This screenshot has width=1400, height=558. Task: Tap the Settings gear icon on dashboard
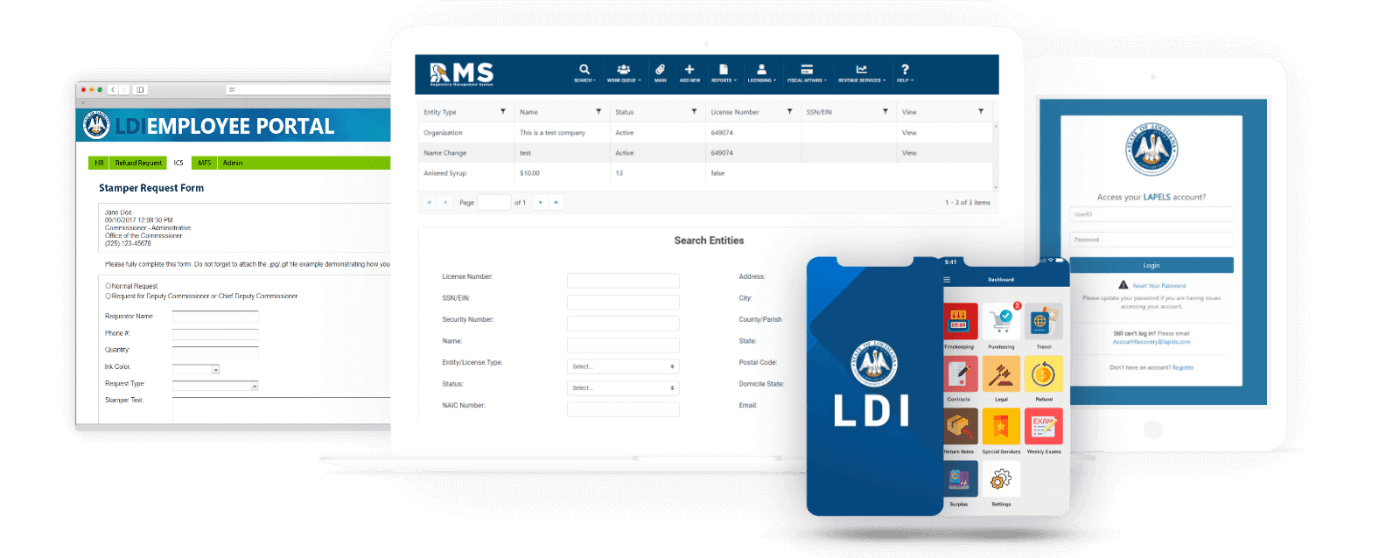point(1001,480)
